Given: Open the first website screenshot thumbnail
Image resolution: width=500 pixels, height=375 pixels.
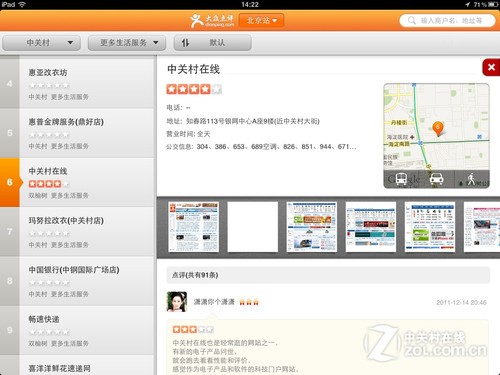Looking at the screenshot, I should pos(194,227).
